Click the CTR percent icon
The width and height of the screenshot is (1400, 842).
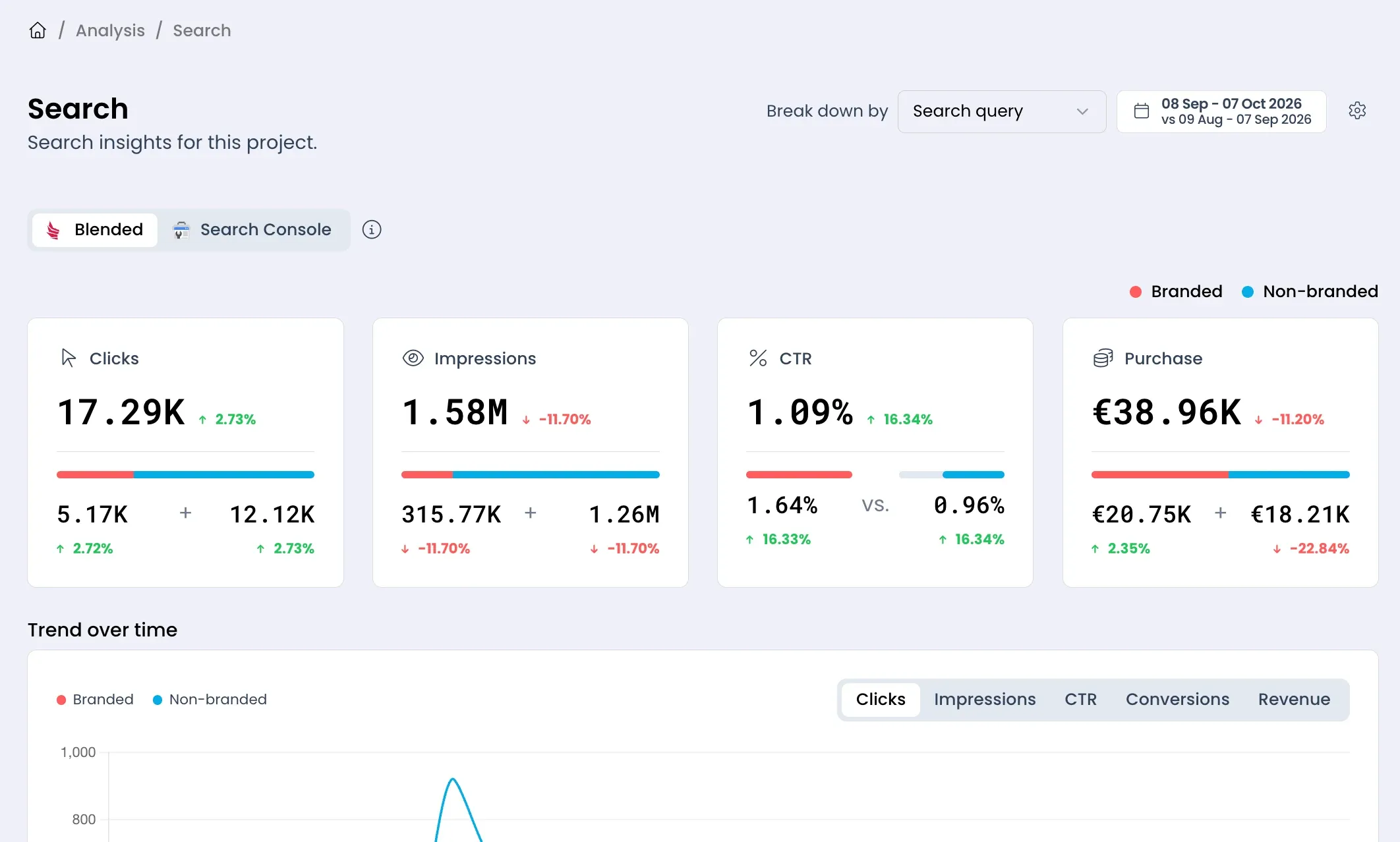(758, 358)
